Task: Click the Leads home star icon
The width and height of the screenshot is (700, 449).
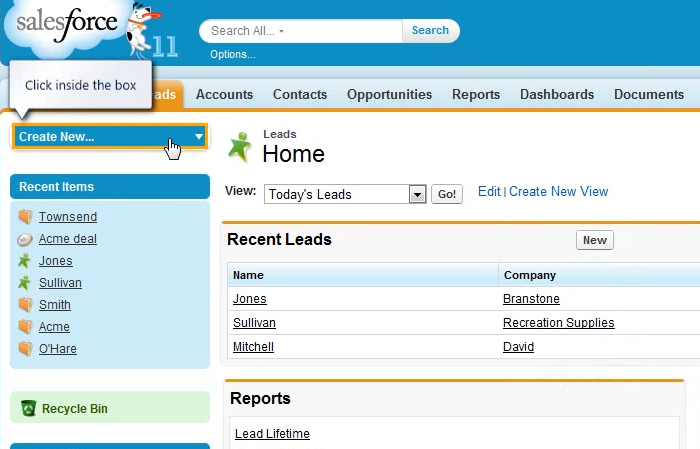Action: [240, 146]
